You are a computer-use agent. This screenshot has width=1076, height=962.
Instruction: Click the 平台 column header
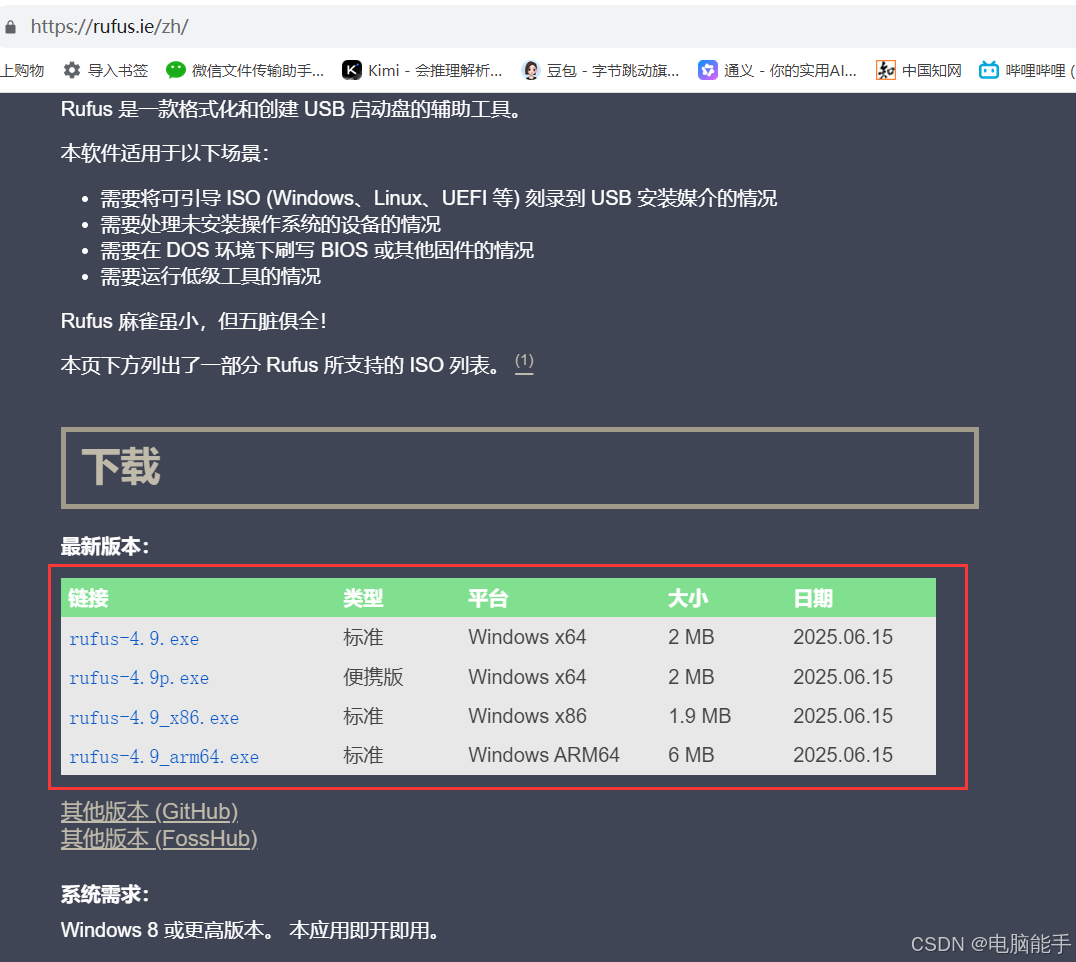click(488, 598)
